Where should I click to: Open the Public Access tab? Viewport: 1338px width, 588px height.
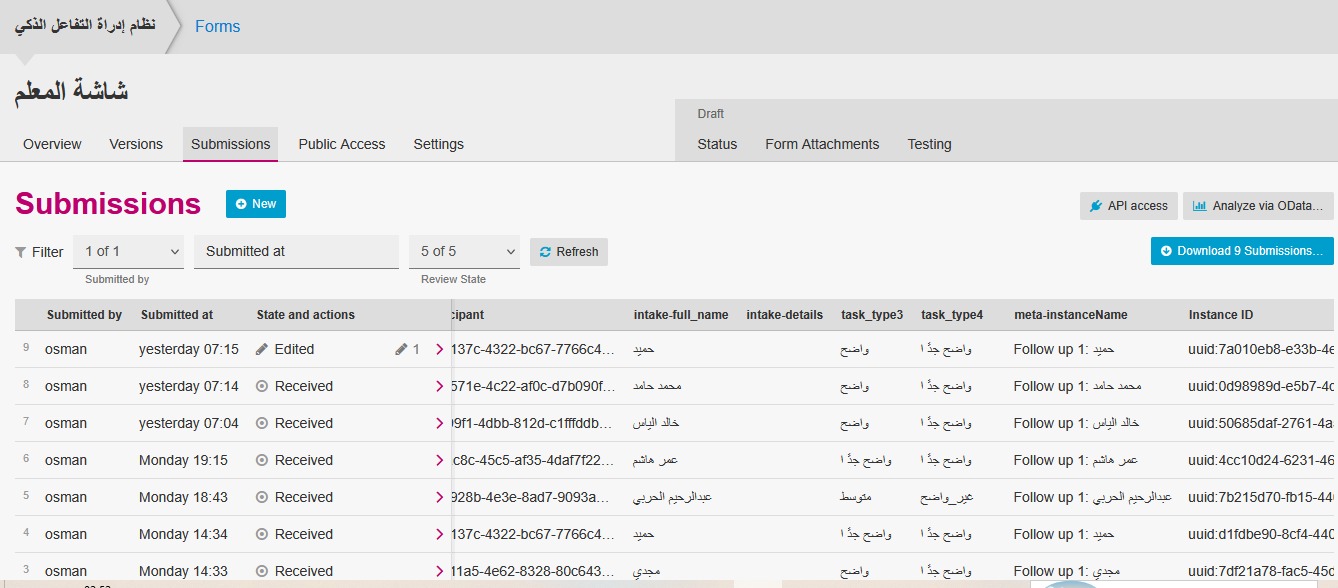(341, 144)
